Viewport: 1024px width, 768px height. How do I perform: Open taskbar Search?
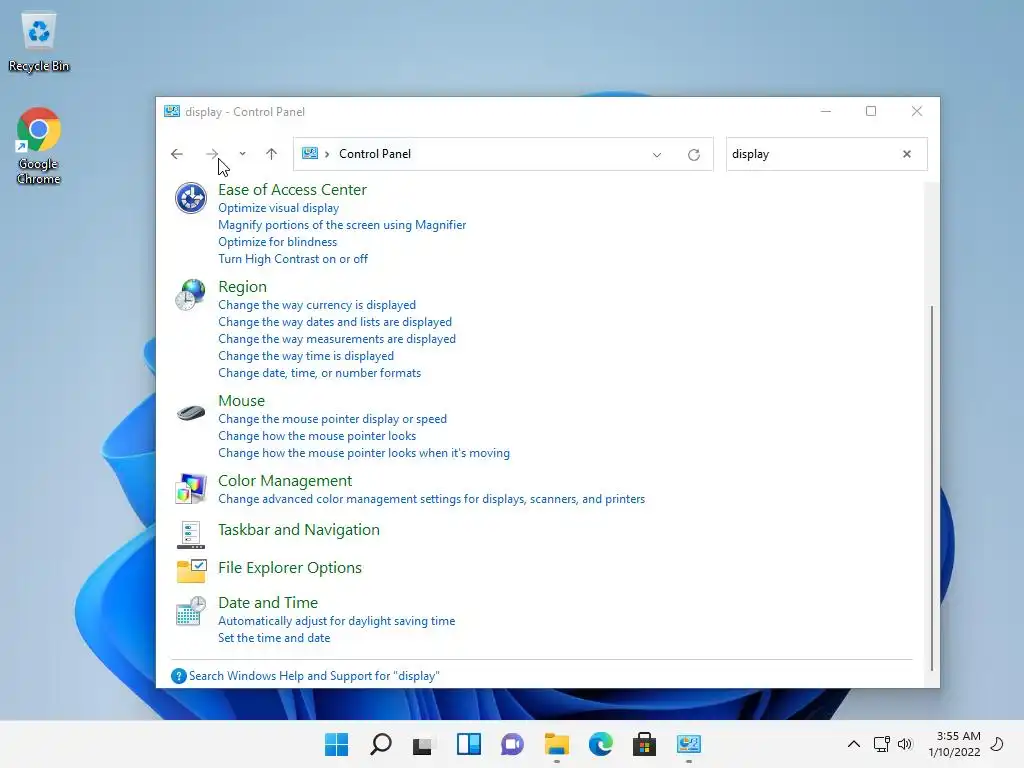tap(381, 744)
